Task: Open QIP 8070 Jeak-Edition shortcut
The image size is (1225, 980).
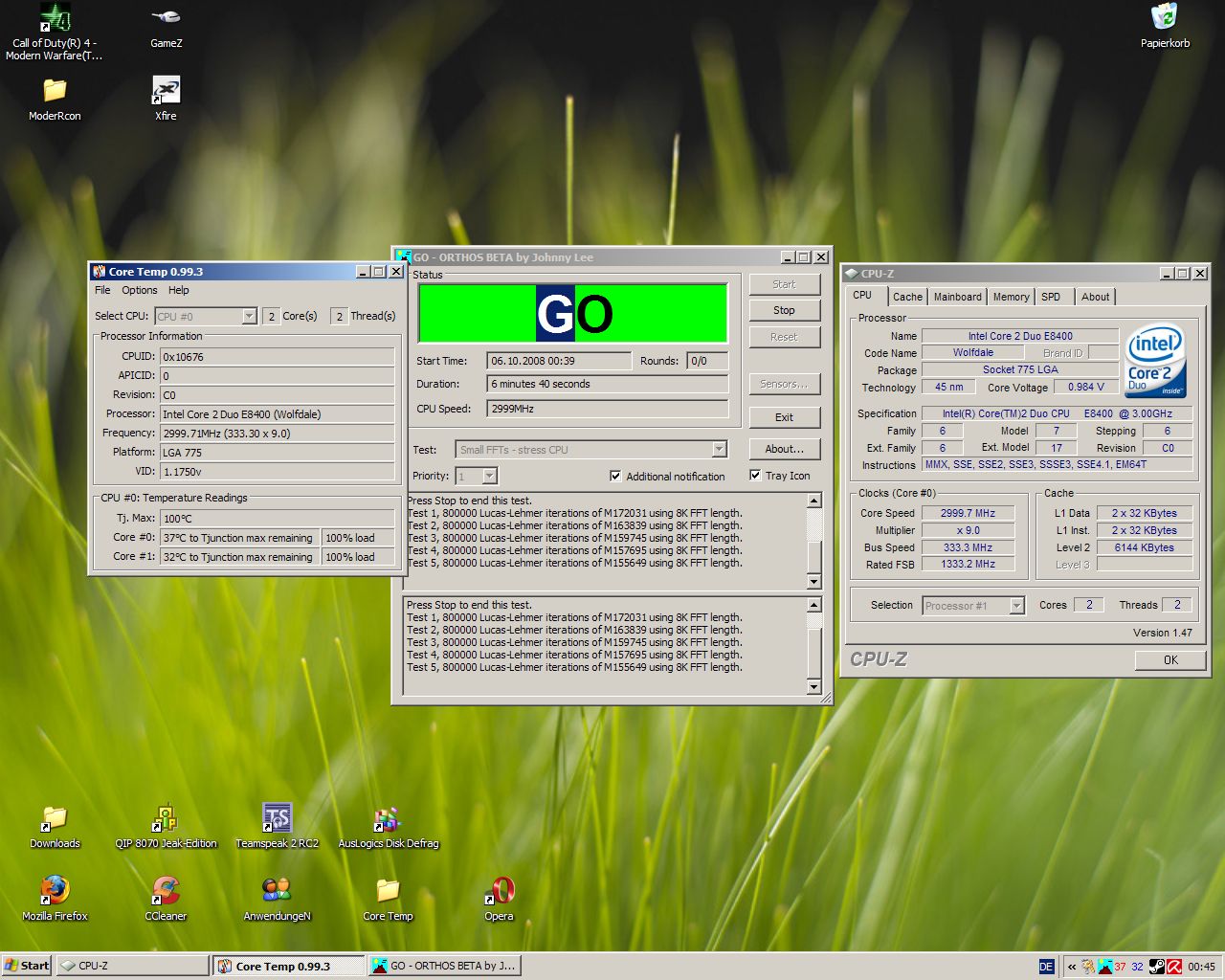Action: (x=166, y=818)
